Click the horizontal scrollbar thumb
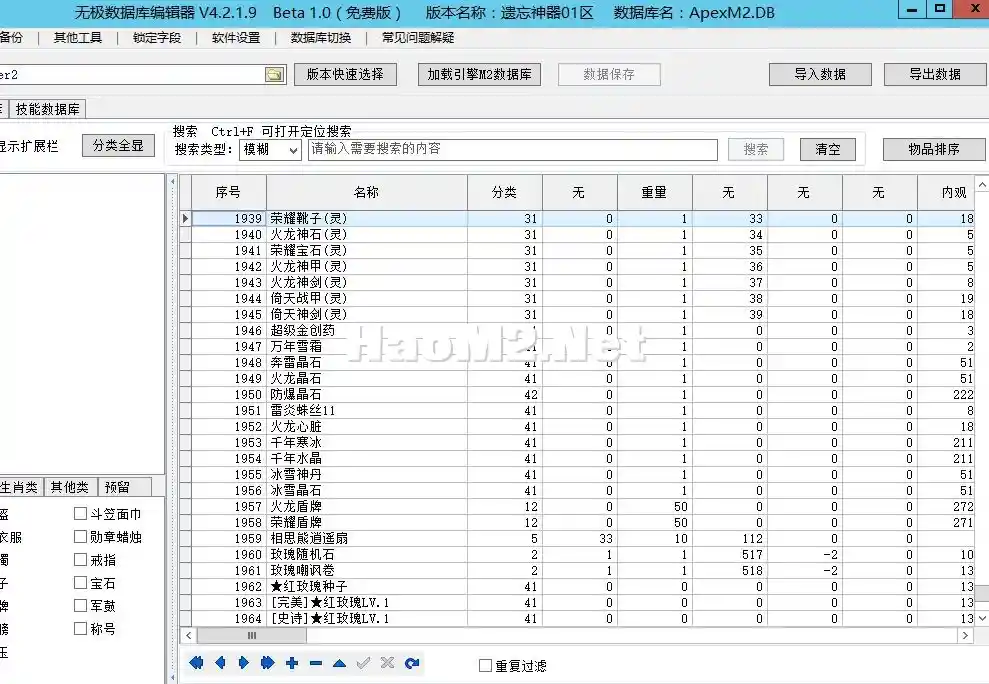 252,635
